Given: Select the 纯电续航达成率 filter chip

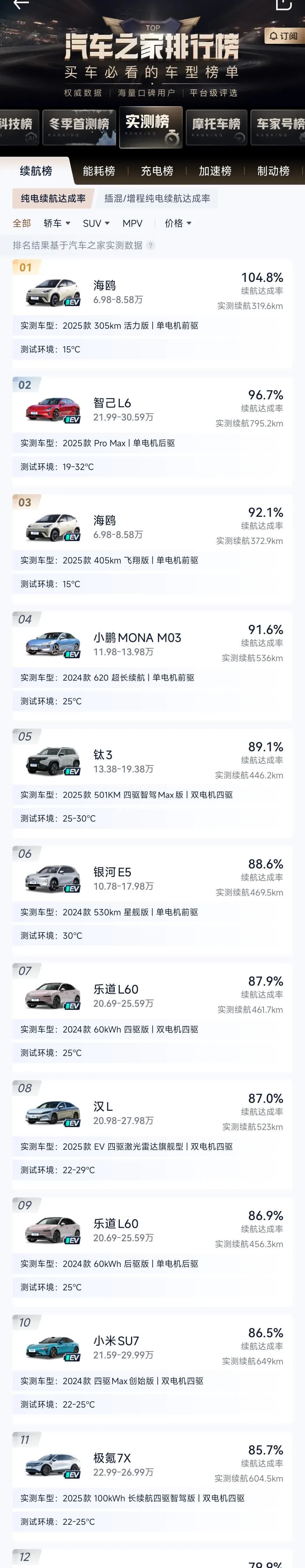Looking at the screenshot, I should pyautogui.click(x=53, y=199).
